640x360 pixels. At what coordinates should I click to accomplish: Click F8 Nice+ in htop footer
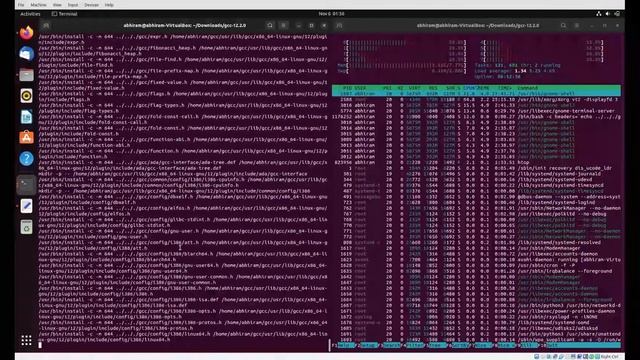pyautogui.click(x=506, y=345)
